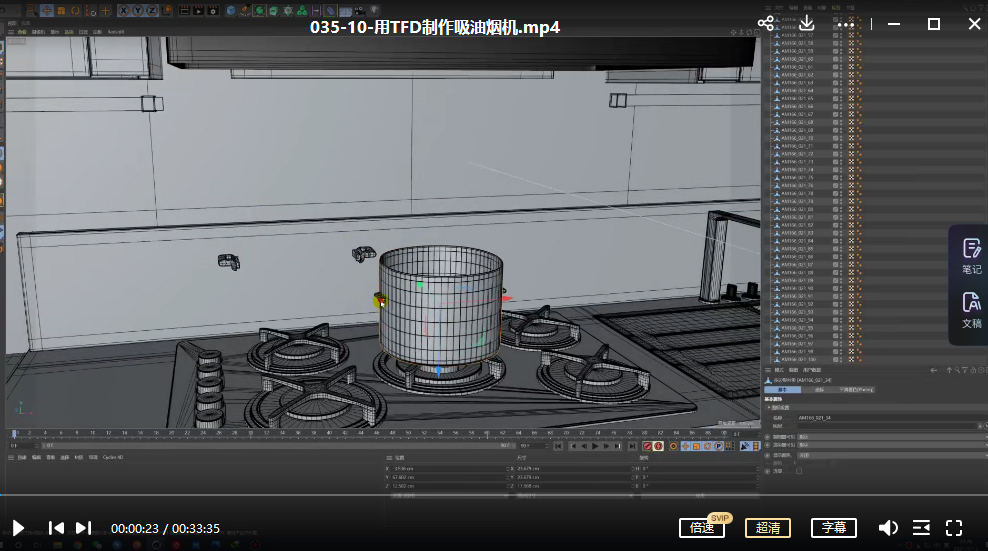Screen dimensions: 988x551
Task: Mute the player volume speaker icon
Action: click(x=887, y=527)
